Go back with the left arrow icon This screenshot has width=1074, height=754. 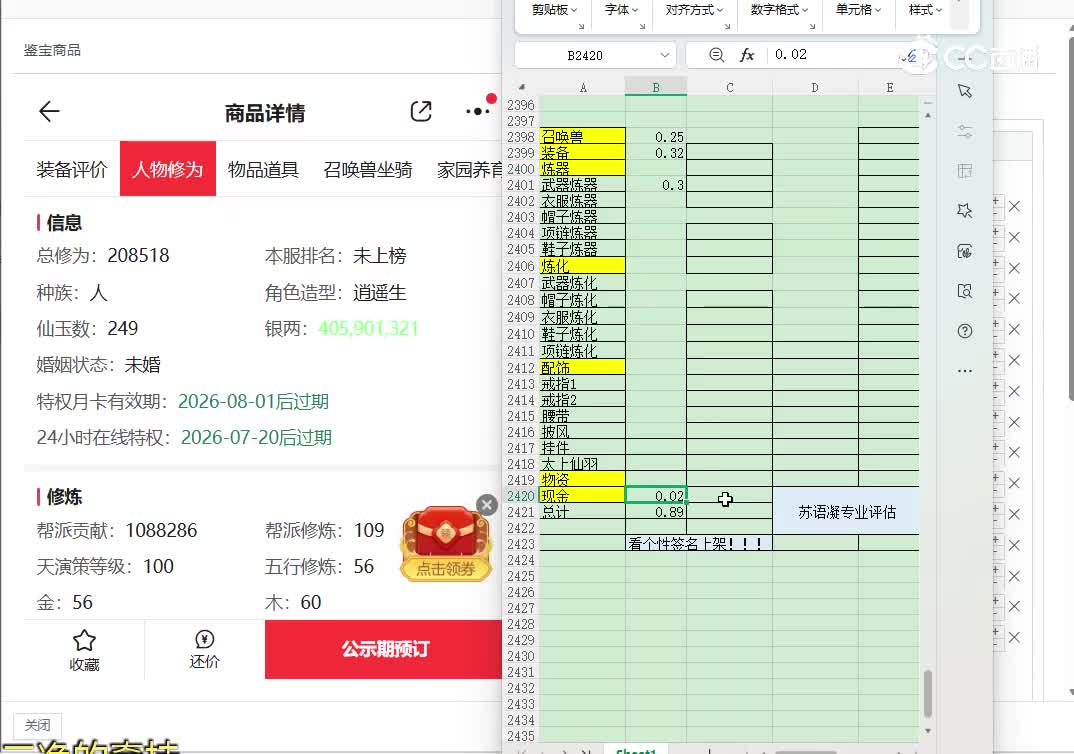(x=49, y=111)
